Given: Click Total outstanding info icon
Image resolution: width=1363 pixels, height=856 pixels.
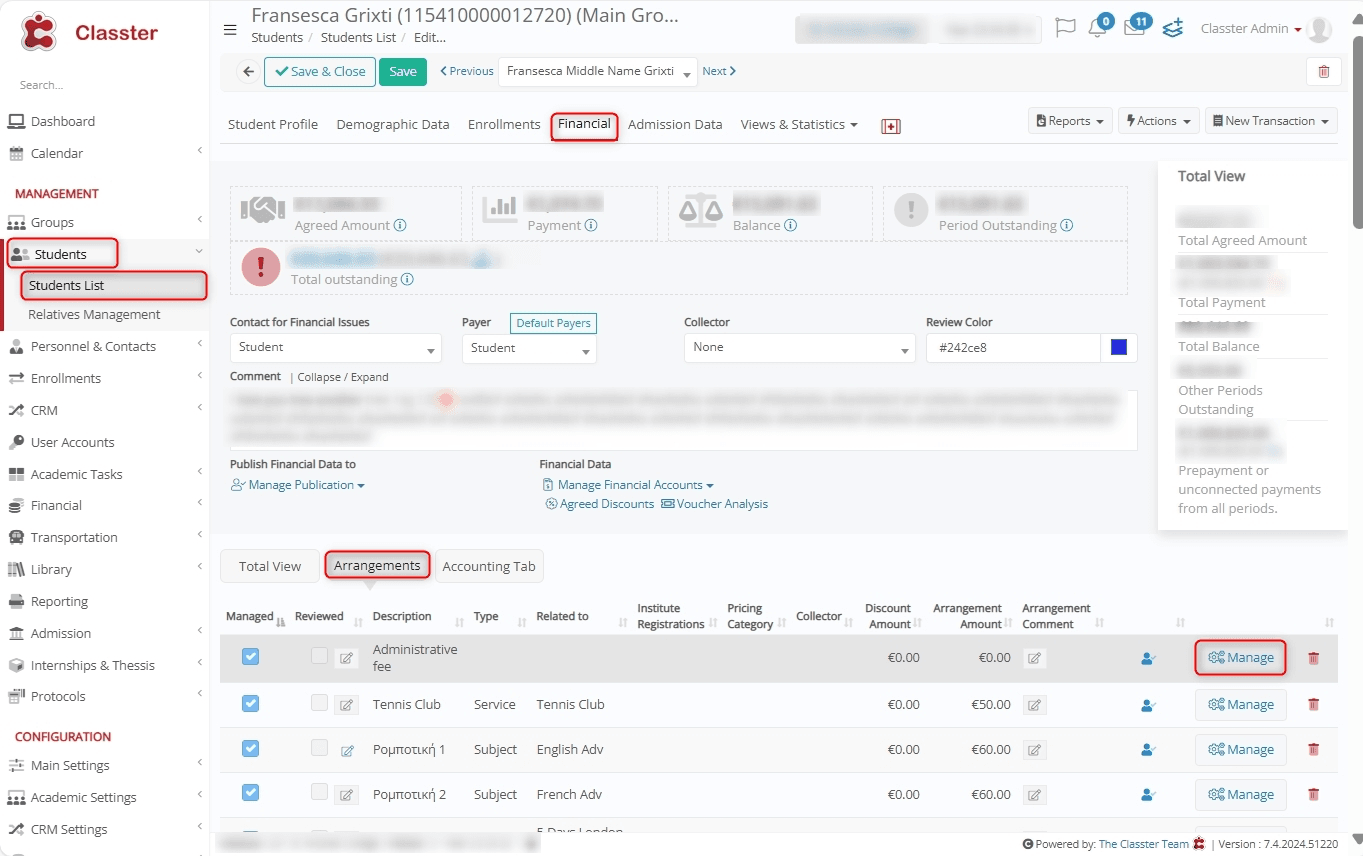Looking at the screenshot, I should [x=407, y=280].
